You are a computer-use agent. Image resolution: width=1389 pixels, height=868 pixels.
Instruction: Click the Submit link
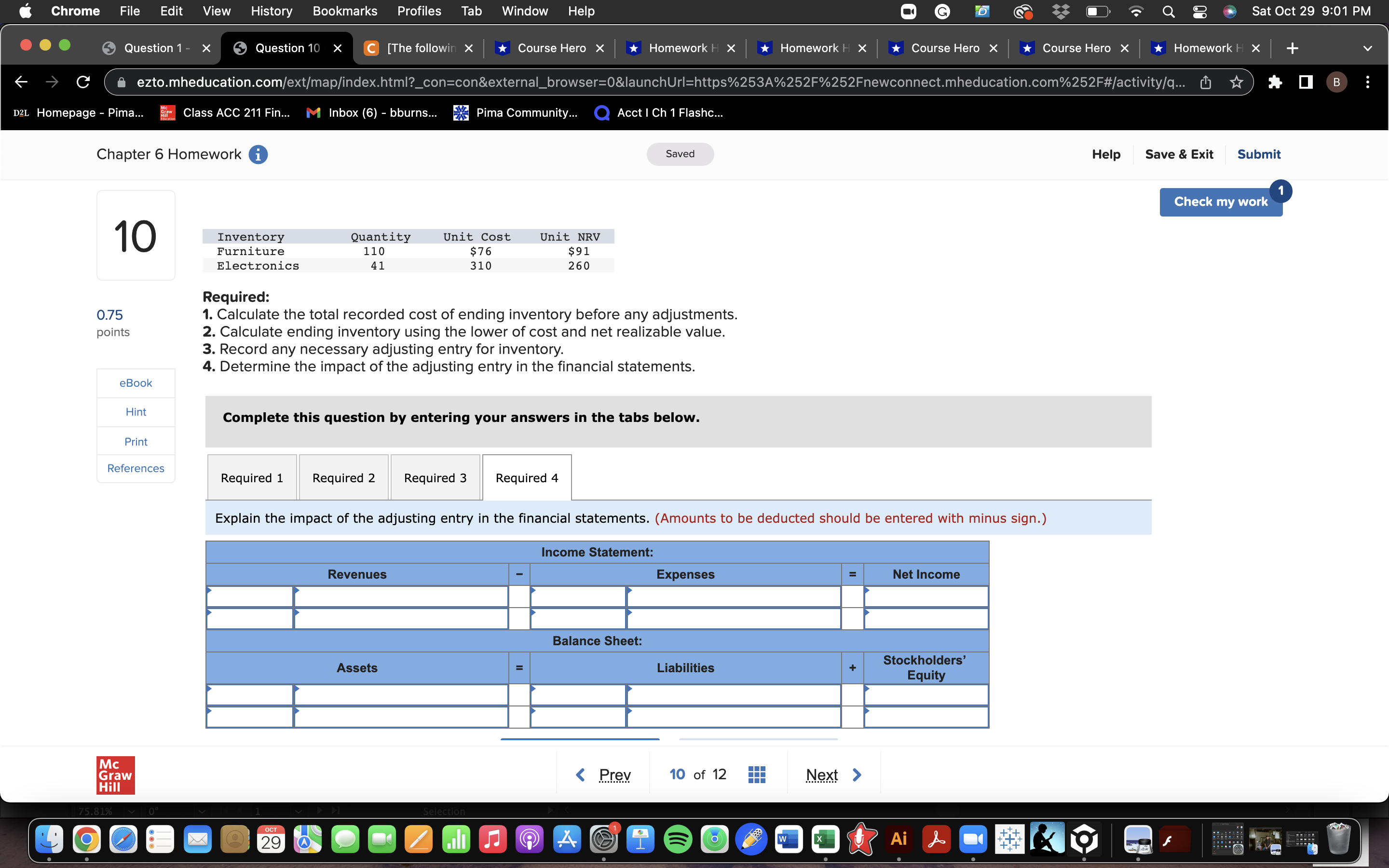[1259, 154]
